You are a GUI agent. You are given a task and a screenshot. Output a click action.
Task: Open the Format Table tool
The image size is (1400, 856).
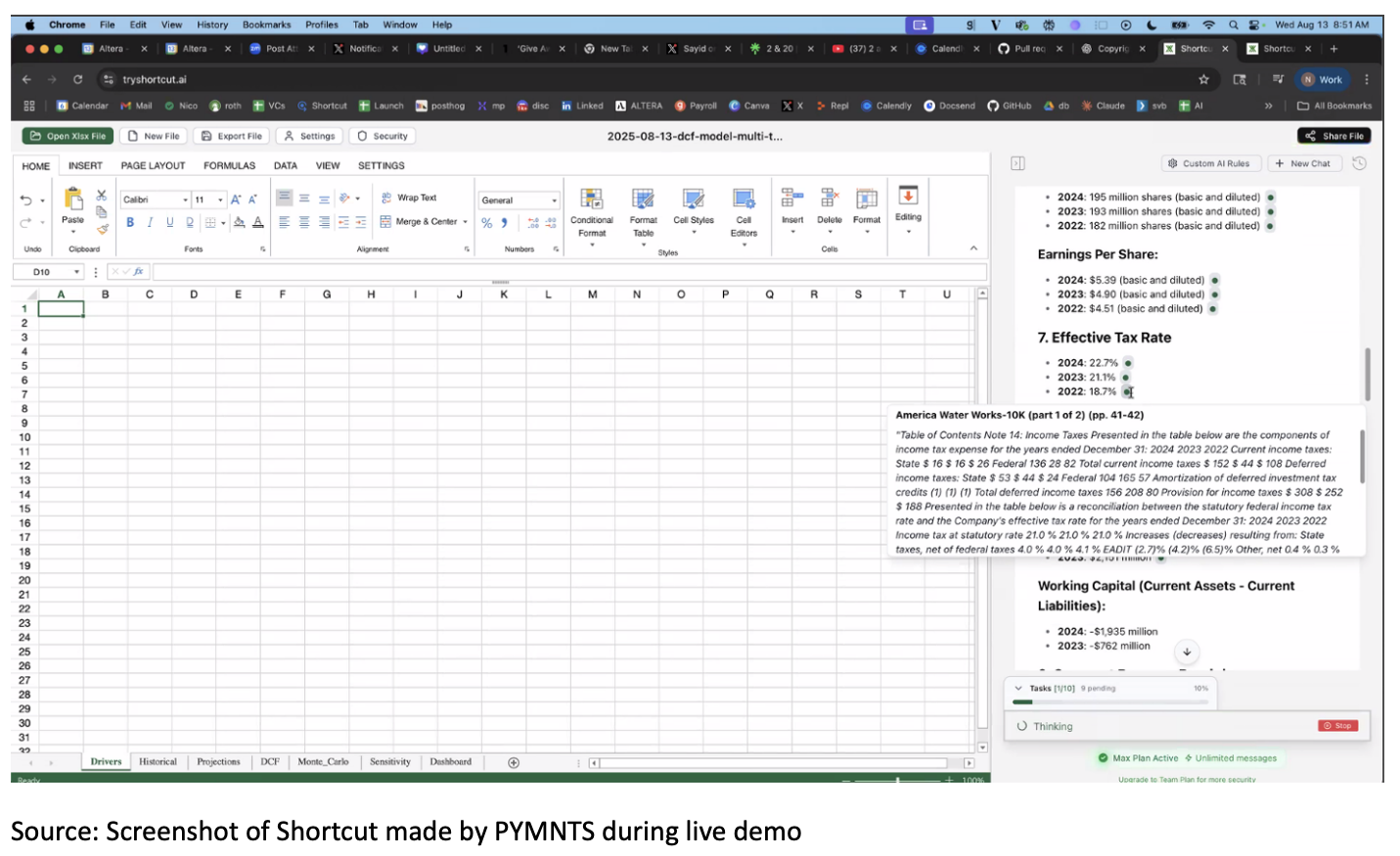pyautogui.click(x=643, y=200)
